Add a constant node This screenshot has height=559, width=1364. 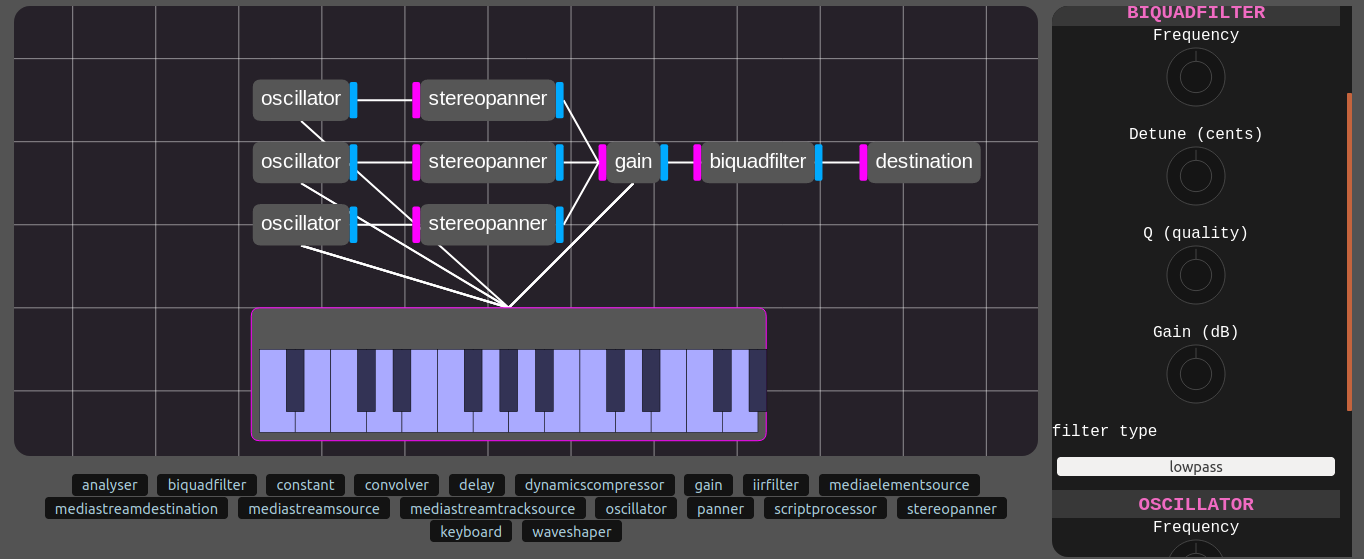tap(305, 485)
